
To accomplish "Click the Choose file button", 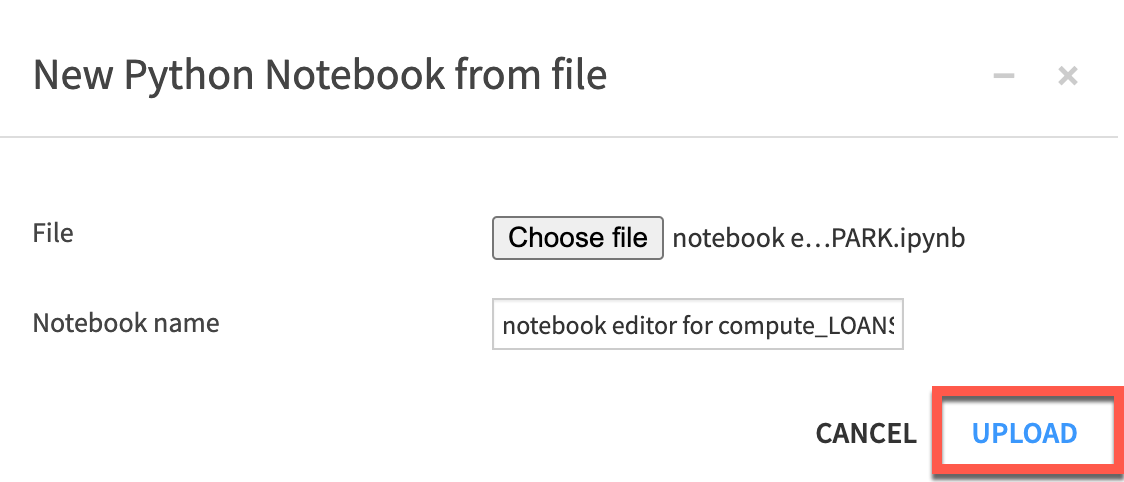I will pyautogui.click(x=577, y=238).
